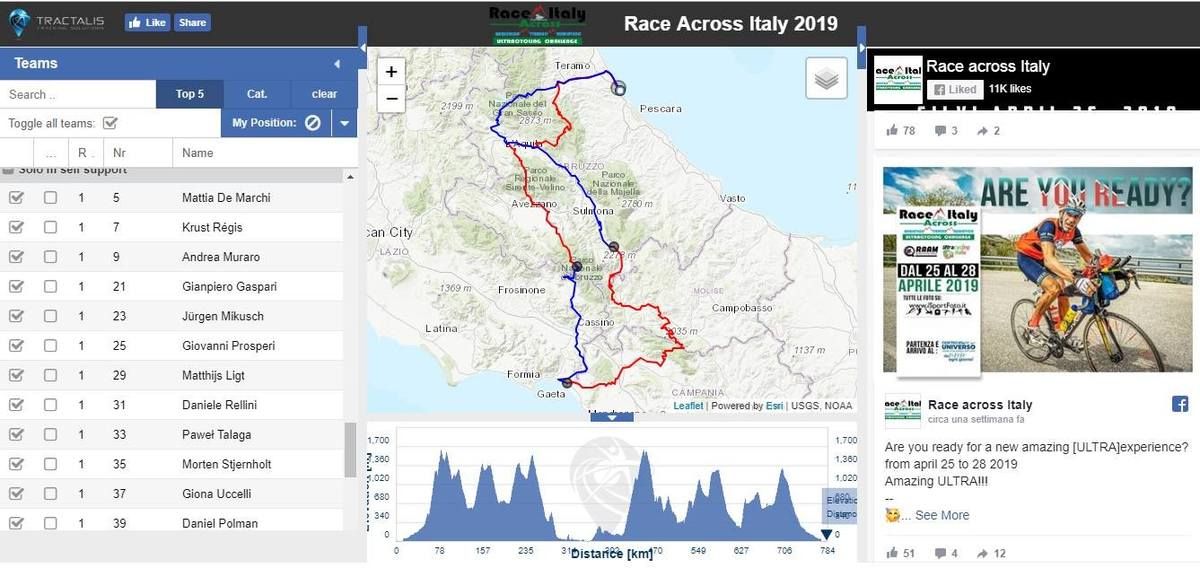Image resolution: width=1200 pixels, height=568 pixels.
Task: Sort by the R.. column header
Action: pos(84,153)
